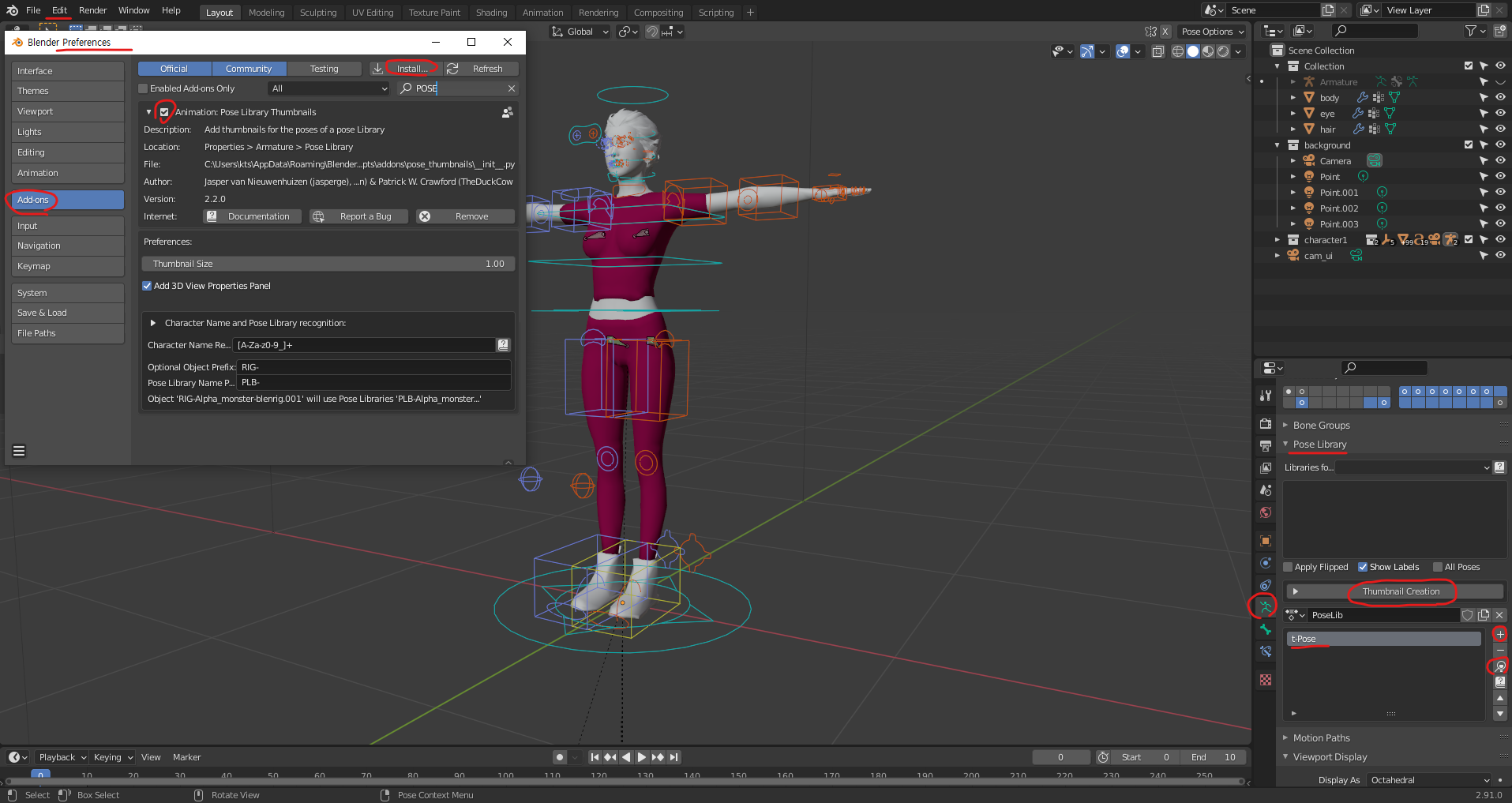Open the View Layer properties tab
This screenshot has height=803, width=1512.
click(x=1266, y=468)
